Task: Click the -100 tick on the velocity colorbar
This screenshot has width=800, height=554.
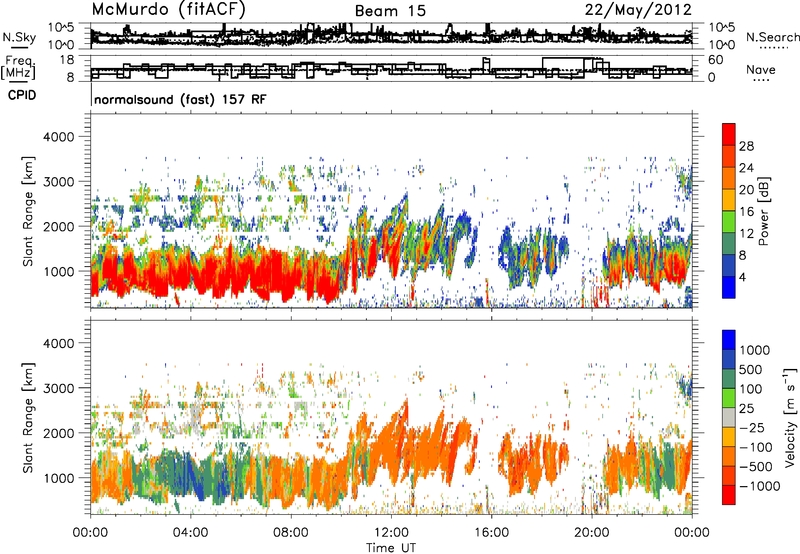Action: 756,447
